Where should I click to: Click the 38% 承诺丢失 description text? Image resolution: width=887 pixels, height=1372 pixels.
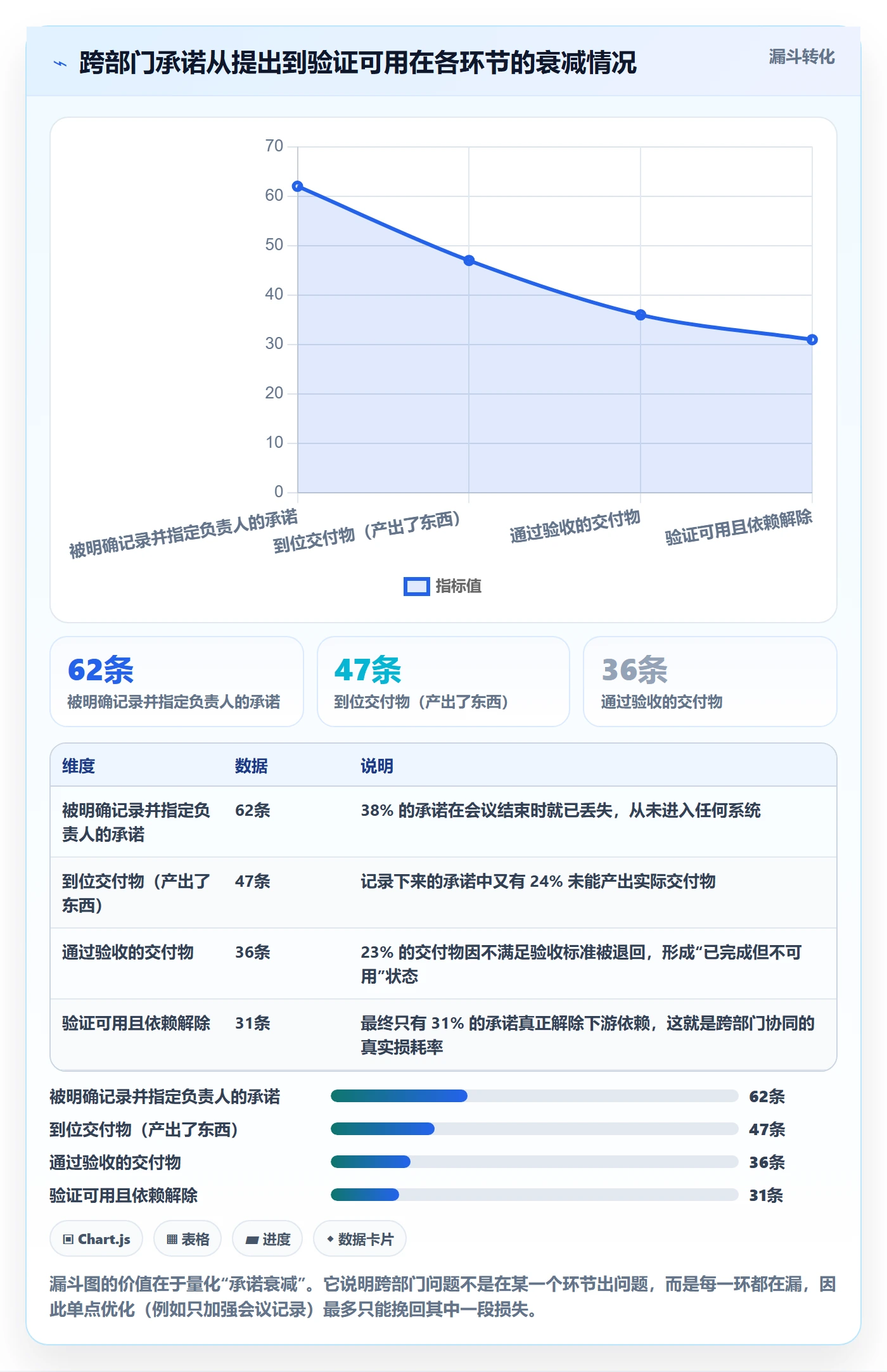(561, 810)
